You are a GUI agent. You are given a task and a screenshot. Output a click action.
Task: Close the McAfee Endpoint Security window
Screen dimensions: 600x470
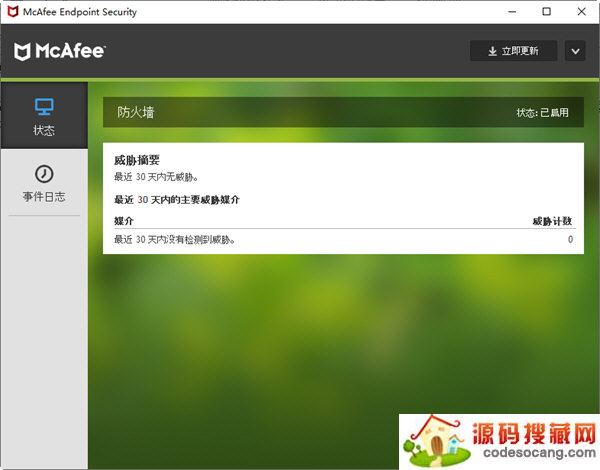click(x=582, y=12)
